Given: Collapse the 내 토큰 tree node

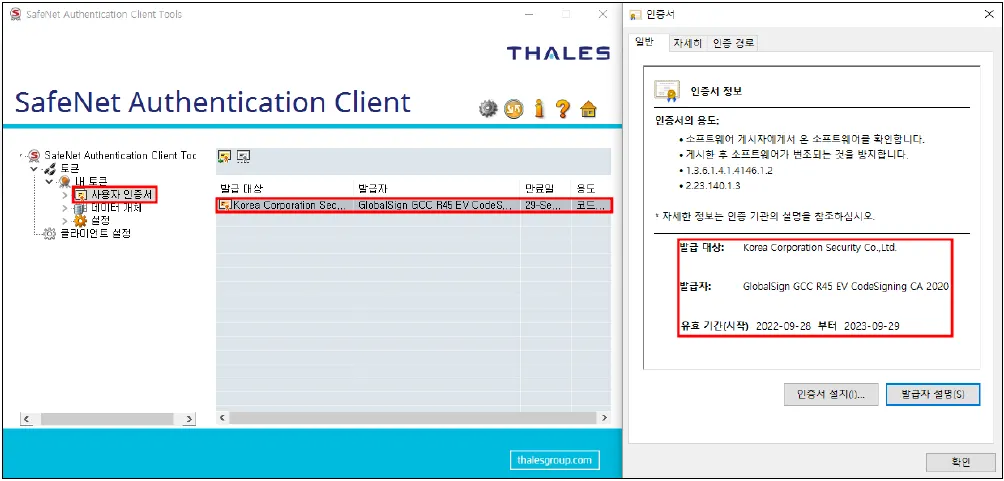Looking at the screenshot, I should click(49, 182).
